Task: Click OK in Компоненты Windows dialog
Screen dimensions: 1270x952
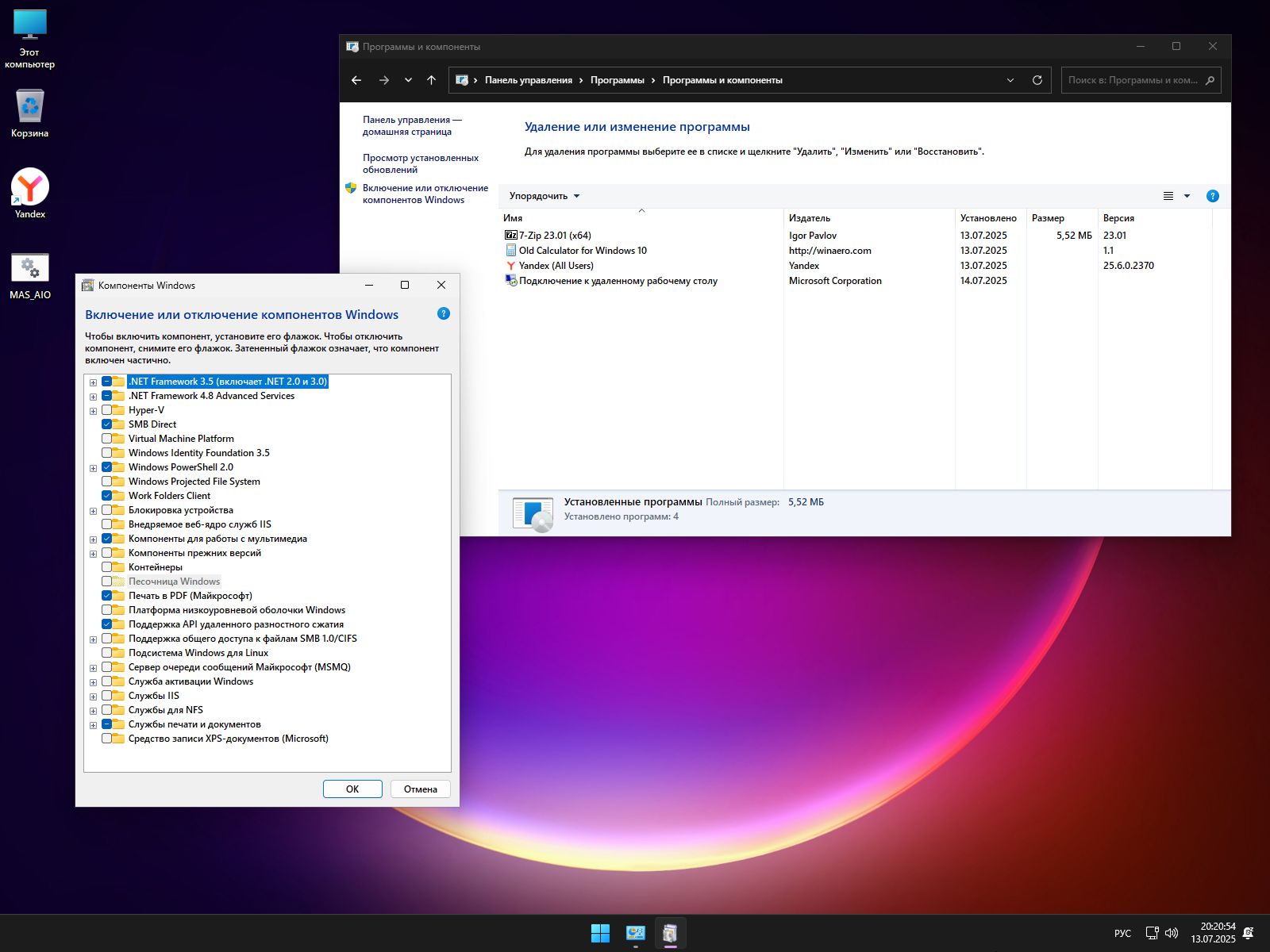Action: [352, 789]
